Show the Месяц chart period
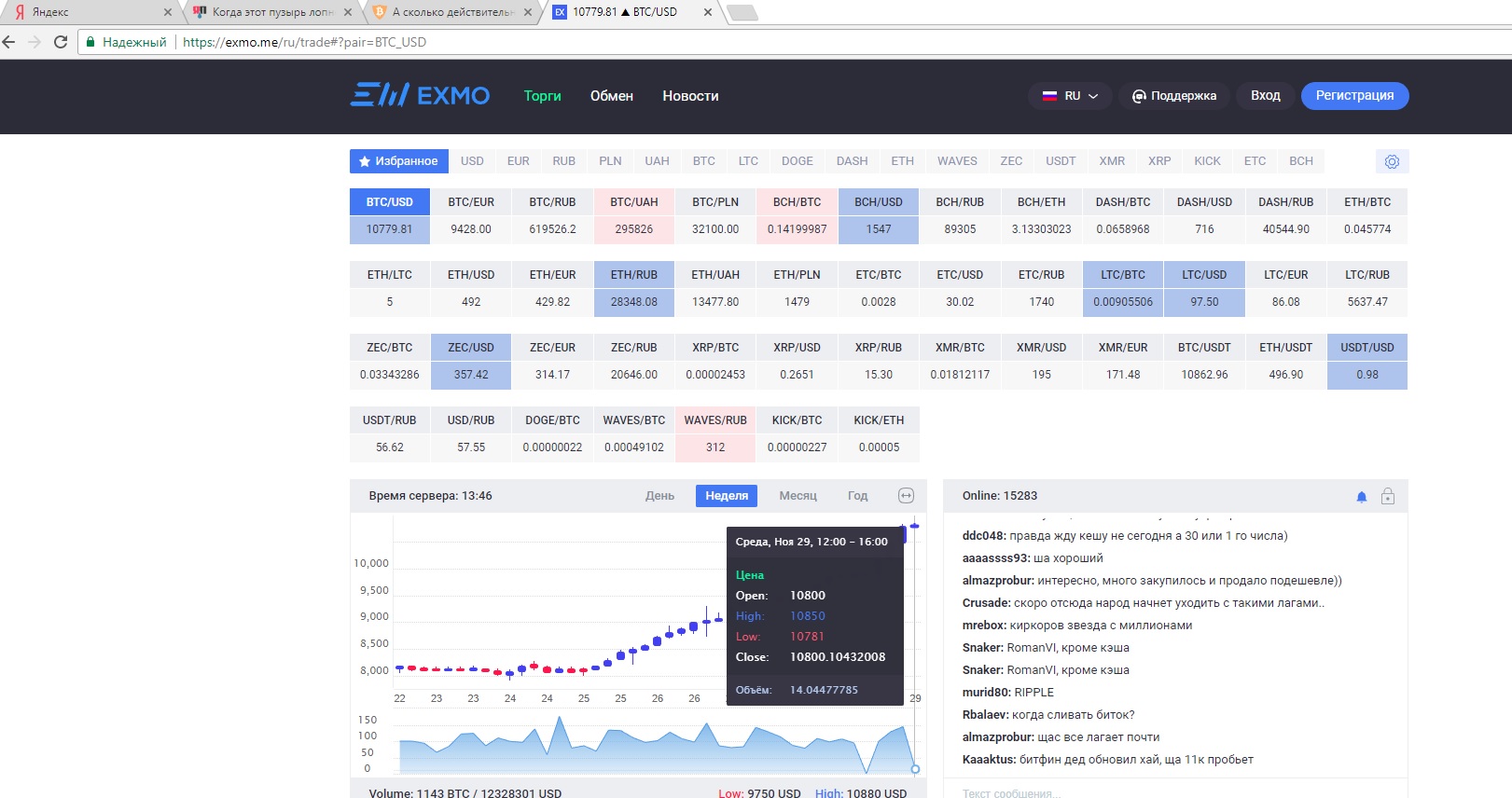 [798, 496]
